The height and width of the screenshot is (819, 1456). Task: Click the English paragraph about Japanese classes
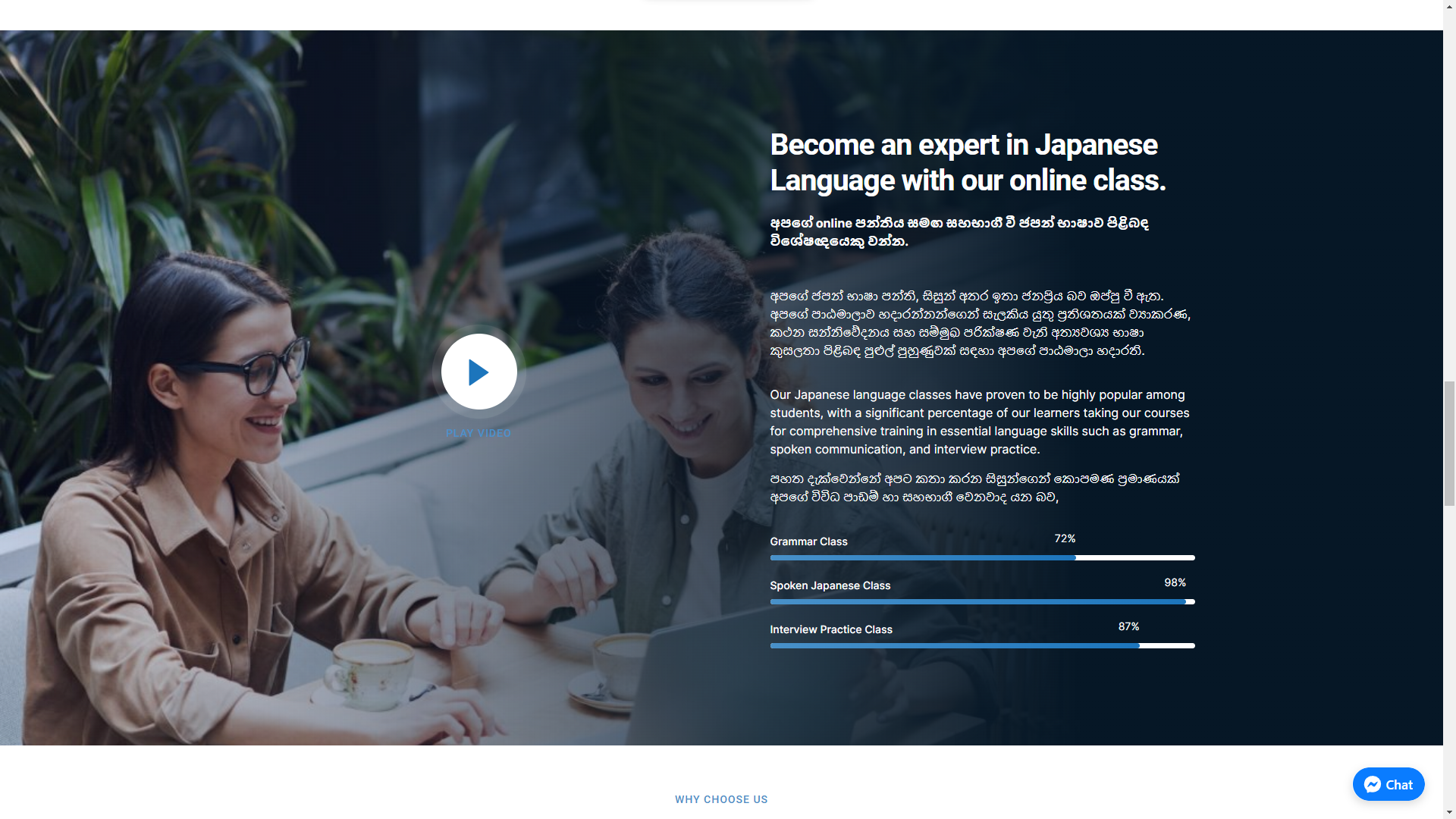[979, 422]
